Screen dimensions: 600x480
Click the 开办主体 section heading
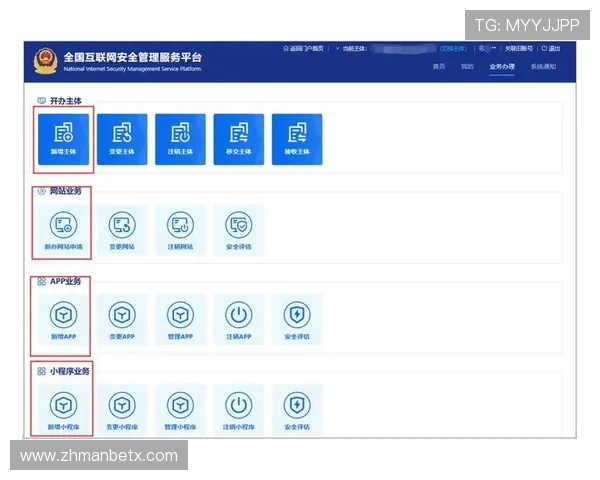click(x=66, y=101)
